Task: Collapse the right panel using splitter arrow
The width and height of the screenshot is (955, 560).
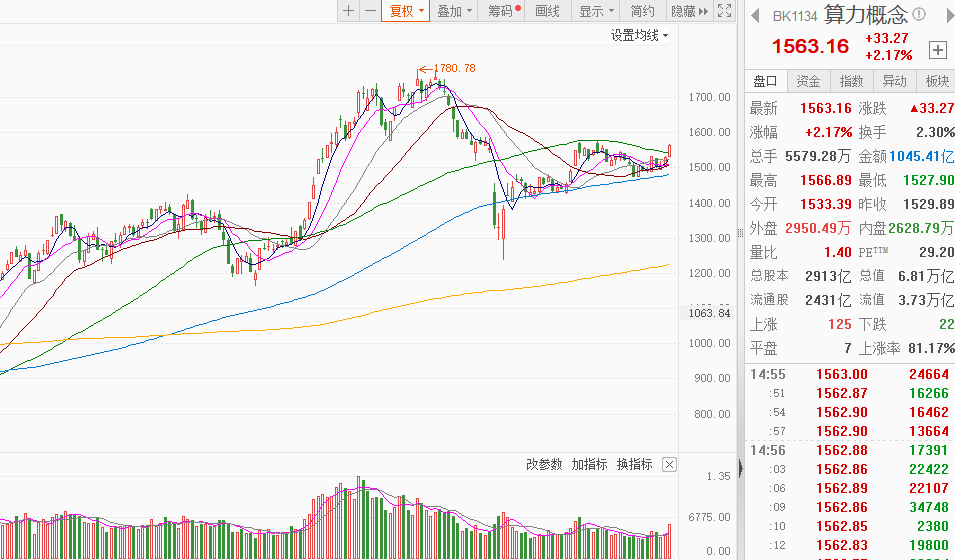Action: (741, 467)
